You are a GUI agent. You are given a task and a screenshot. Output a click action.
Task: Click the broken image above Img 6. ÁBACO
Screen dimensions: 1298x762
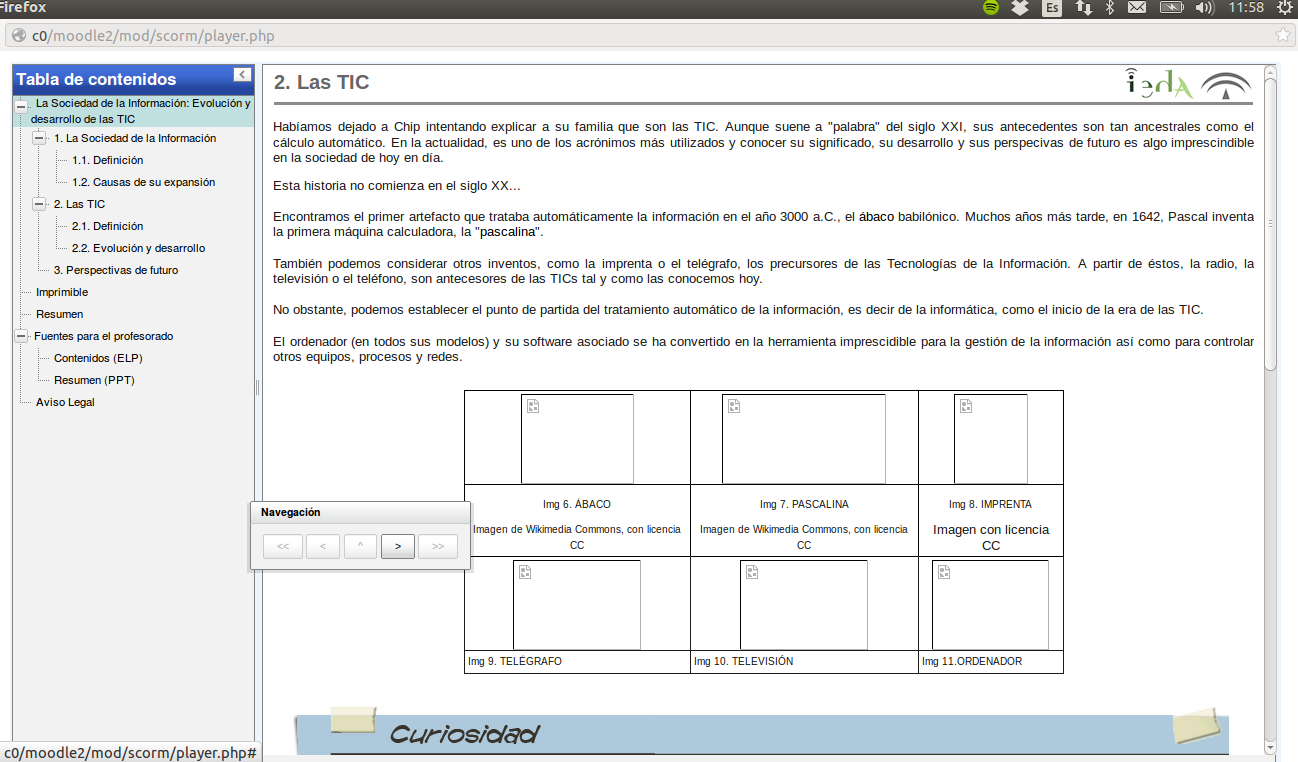577,439
